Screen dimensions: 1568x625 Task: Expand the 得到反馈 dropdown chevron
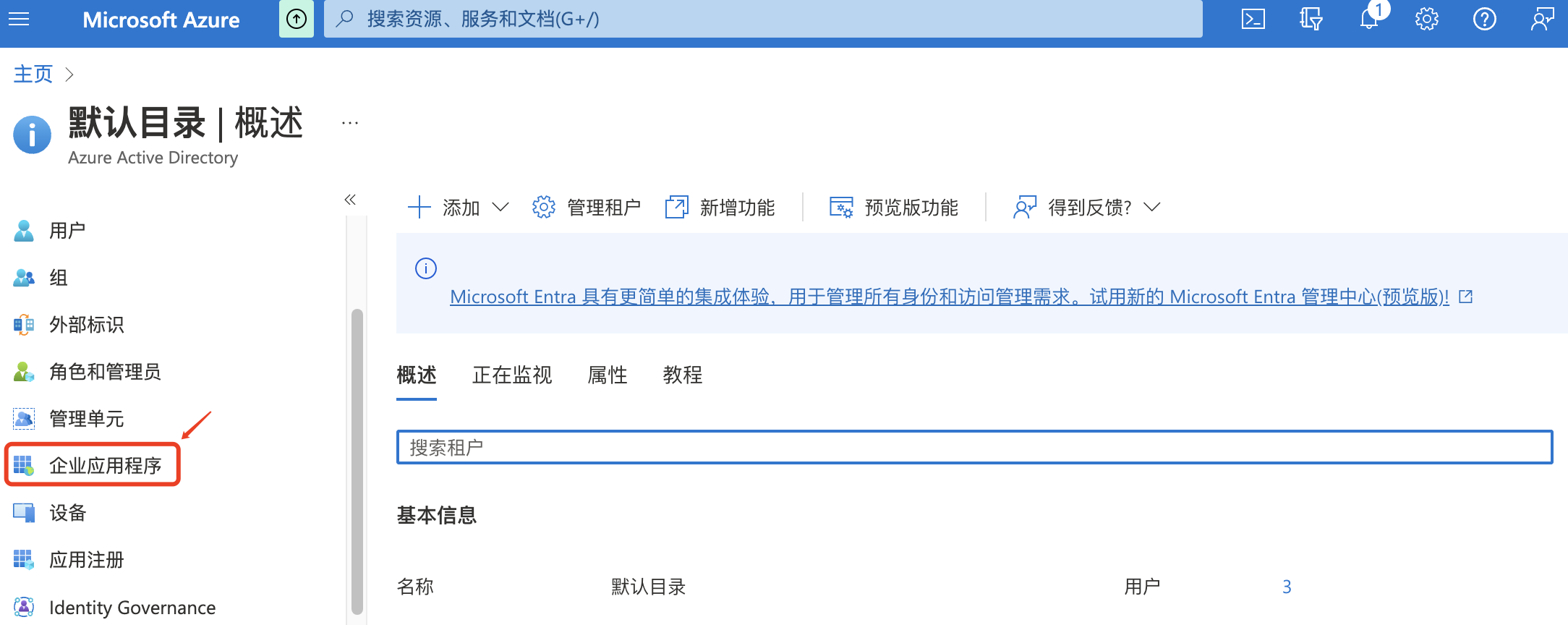[x=1152, y=208]
